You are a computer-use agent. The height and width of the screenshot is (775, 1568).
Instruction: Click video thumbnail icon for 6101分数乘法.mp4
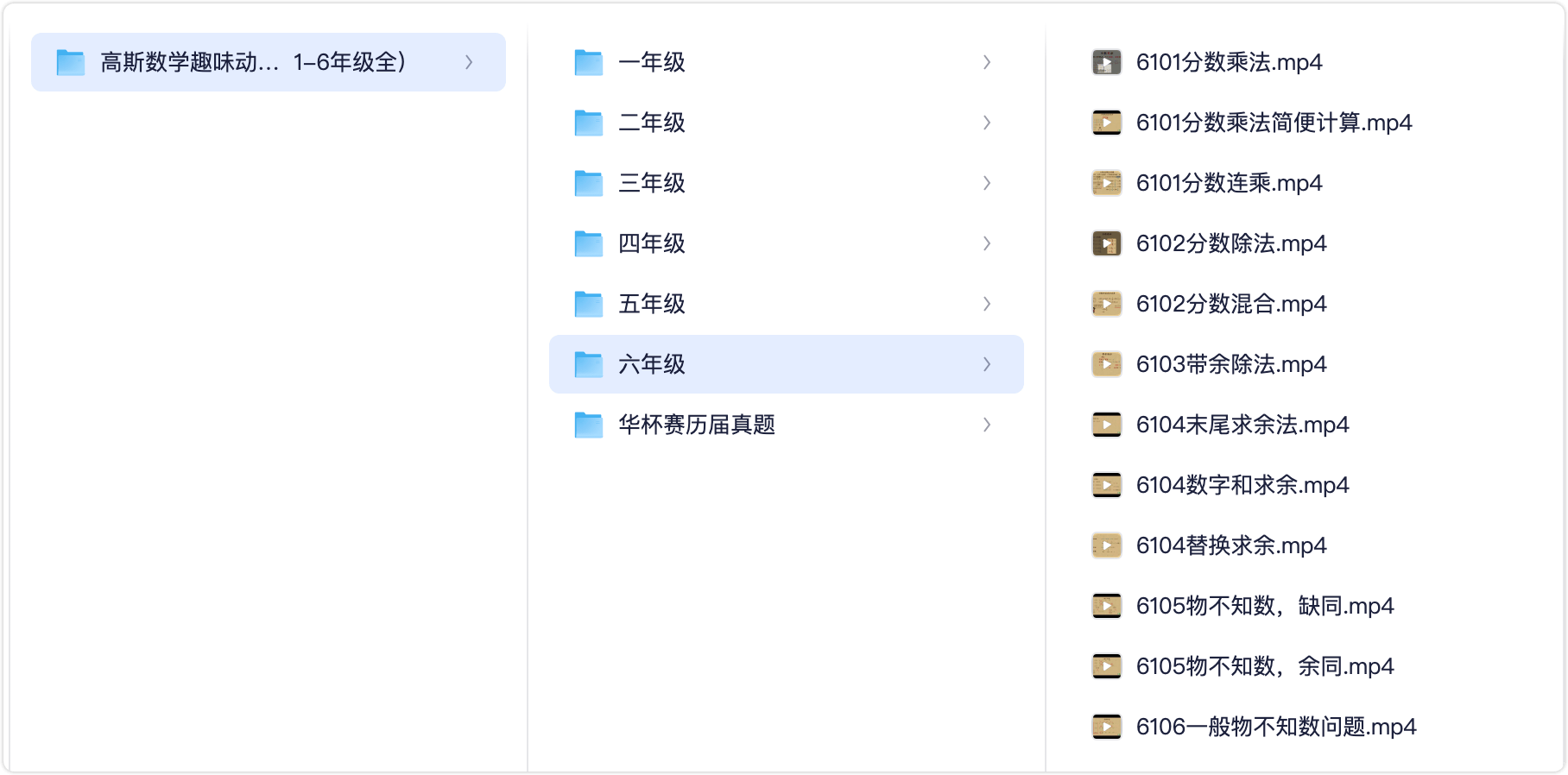(x=1106, y=62)
